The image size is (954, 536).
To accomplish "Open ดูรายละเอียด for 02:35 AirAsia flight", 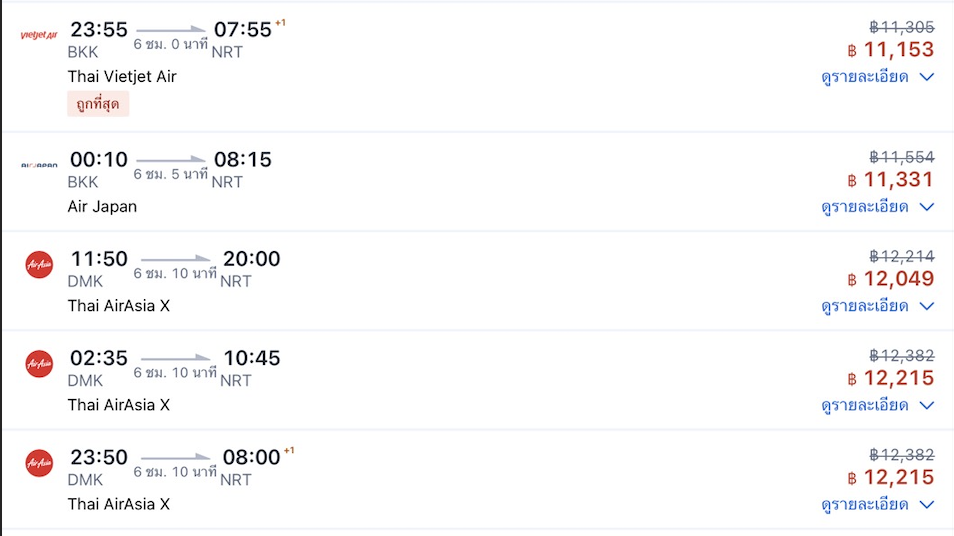I will point(865,405).
